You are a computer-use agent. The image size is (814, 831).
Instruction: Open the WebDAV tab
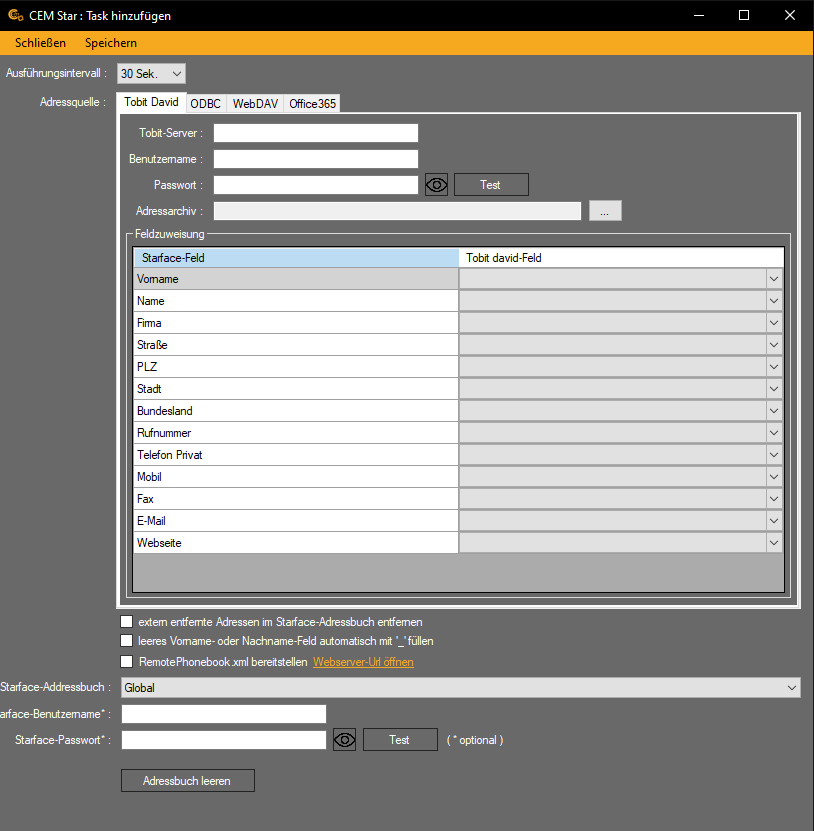255,103
